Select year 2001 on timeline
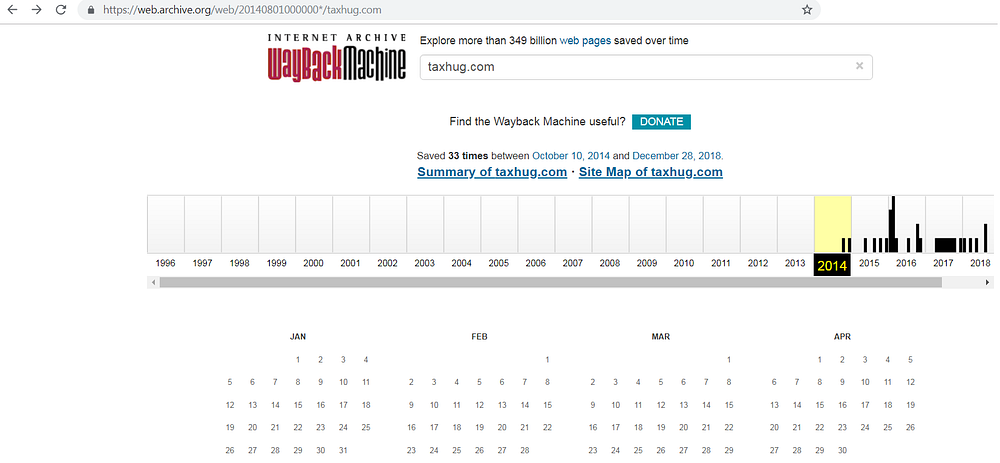 [x=350, y=263]
